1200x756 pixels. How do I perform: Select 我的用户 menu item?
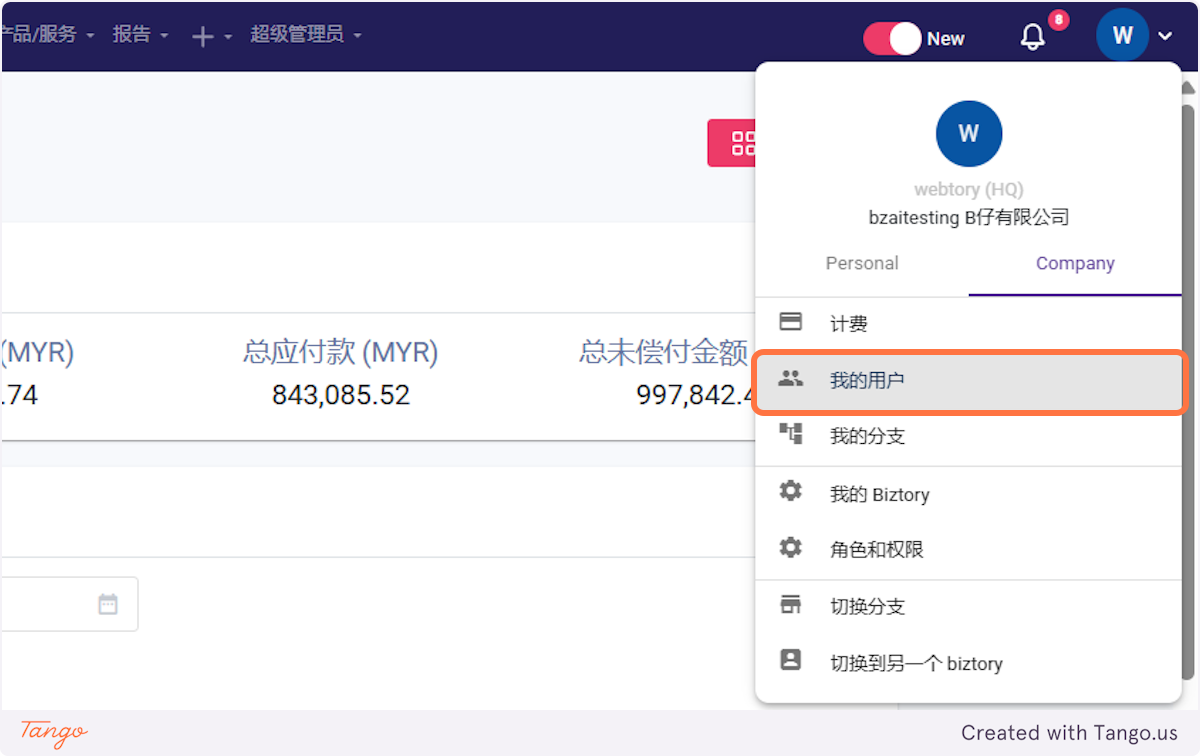pos(968,380)
